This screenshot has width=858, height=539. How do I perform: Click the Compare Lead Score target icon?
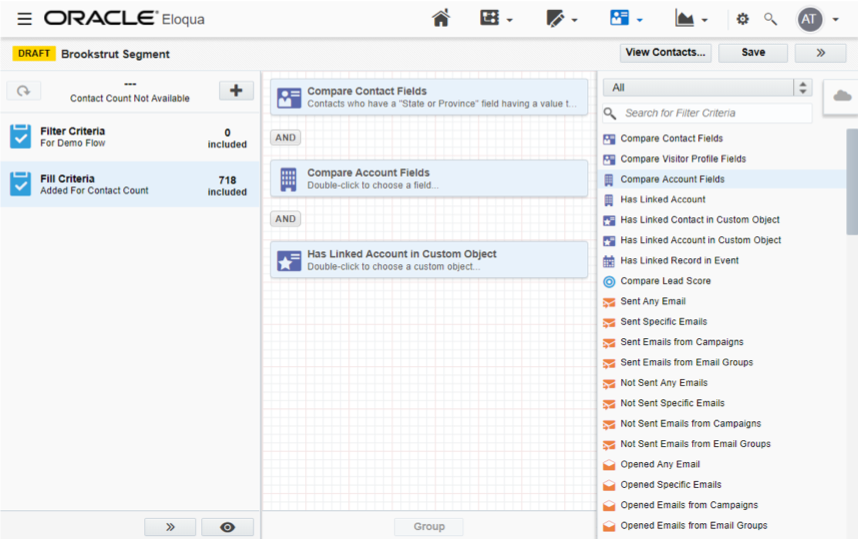pyautogui.click(x=609, y=282)
